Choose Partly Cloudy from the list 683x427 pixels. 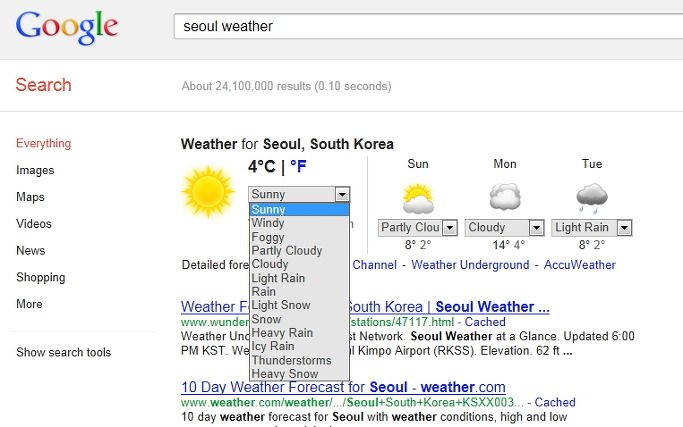(x=299, y=251)
